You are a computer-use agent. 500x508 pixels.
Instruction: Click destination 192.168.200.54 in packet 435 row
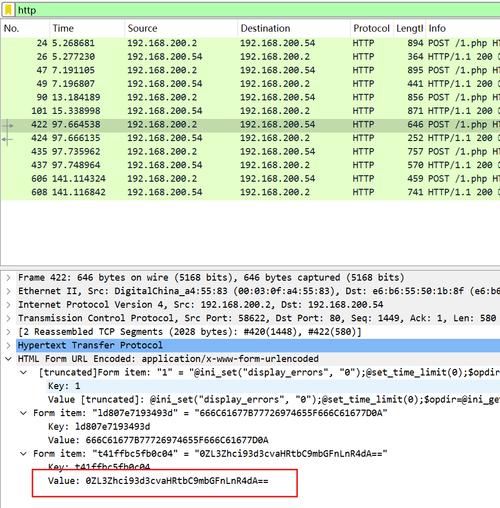click(x=277, y=151)
